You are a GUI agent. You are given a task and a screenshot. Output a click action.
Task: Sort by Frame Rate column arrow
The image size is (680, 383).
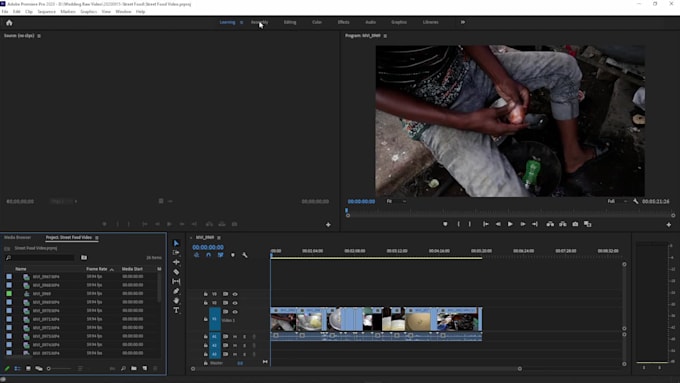[x=112, y=269]
